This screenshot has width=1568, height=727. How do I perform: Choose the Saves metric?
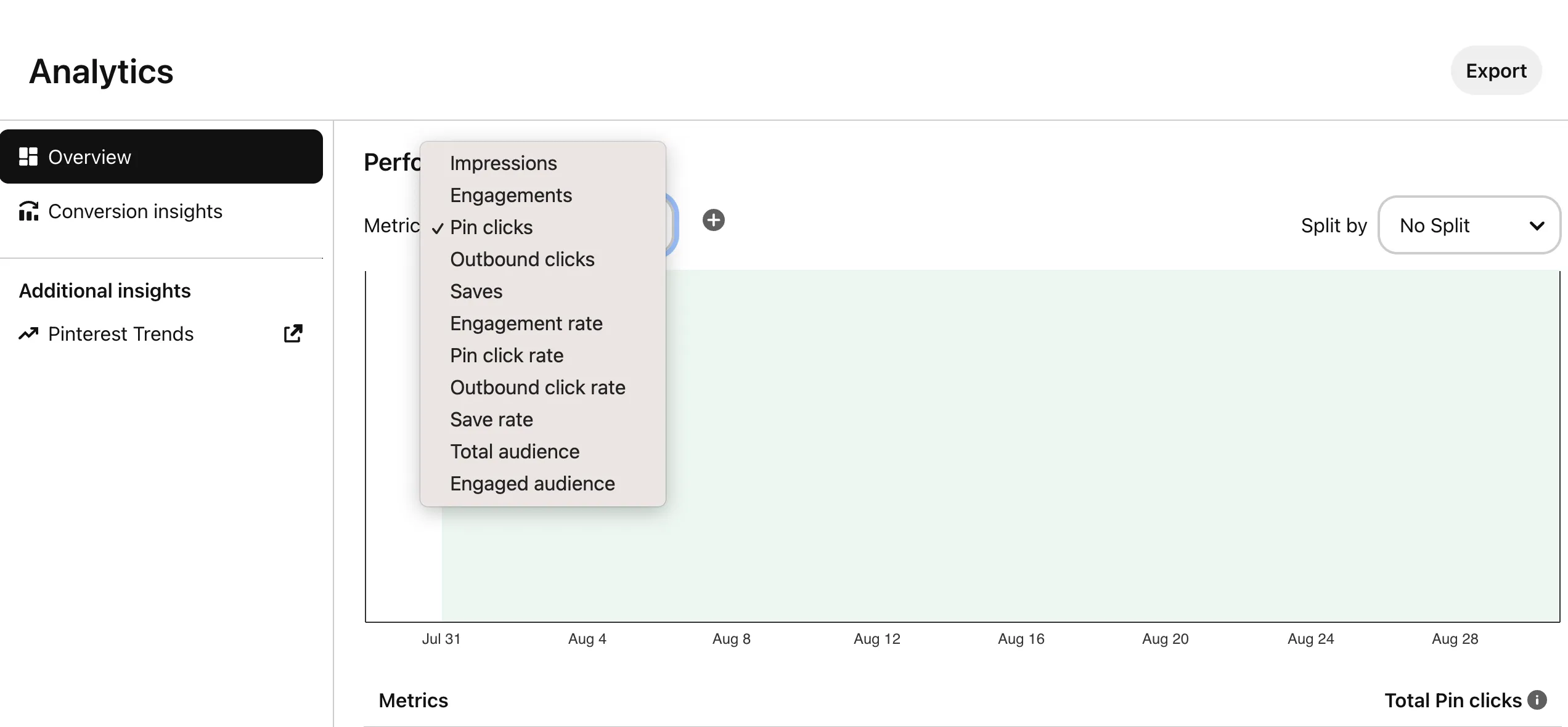pos(476,291)
